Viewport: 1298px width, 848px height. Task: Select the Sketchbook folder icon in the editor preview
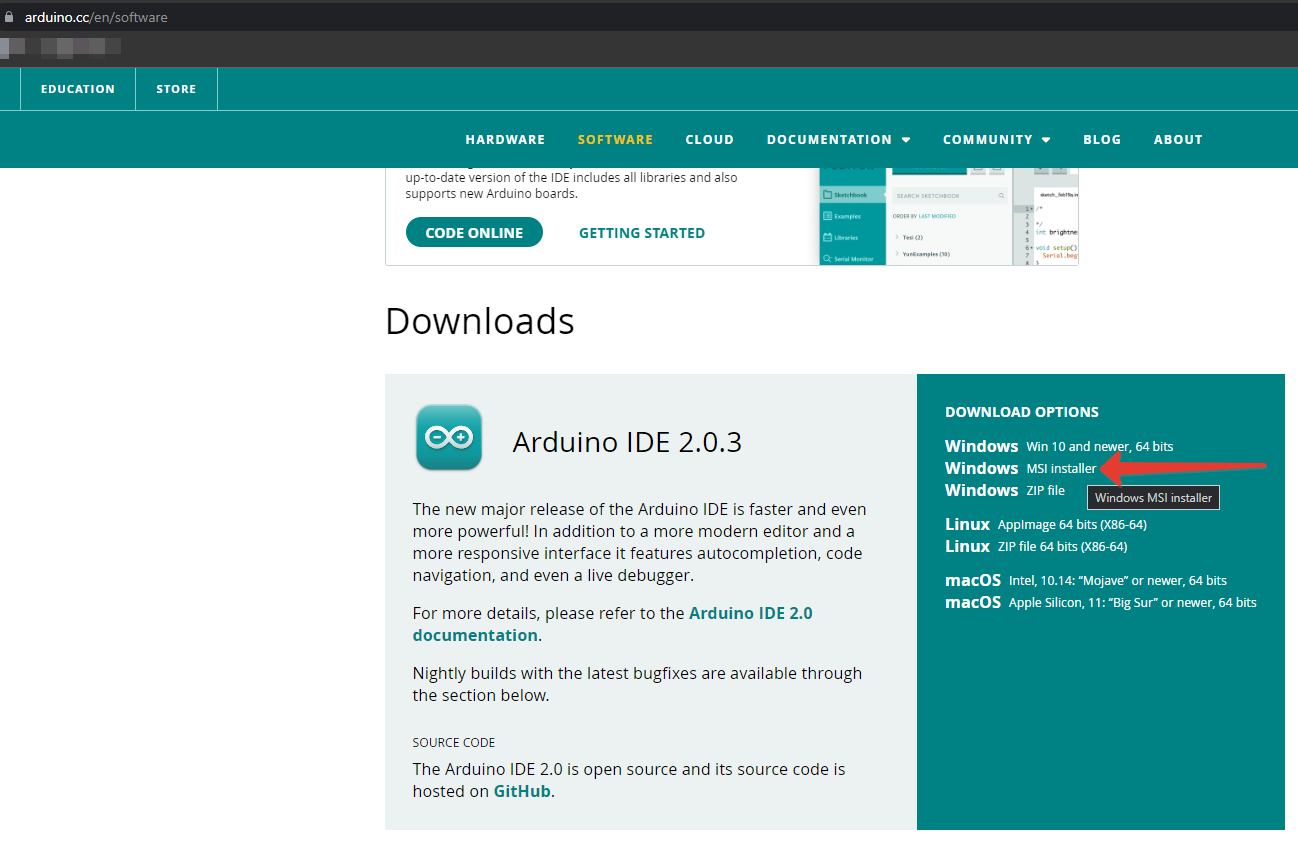click(827, 195)
